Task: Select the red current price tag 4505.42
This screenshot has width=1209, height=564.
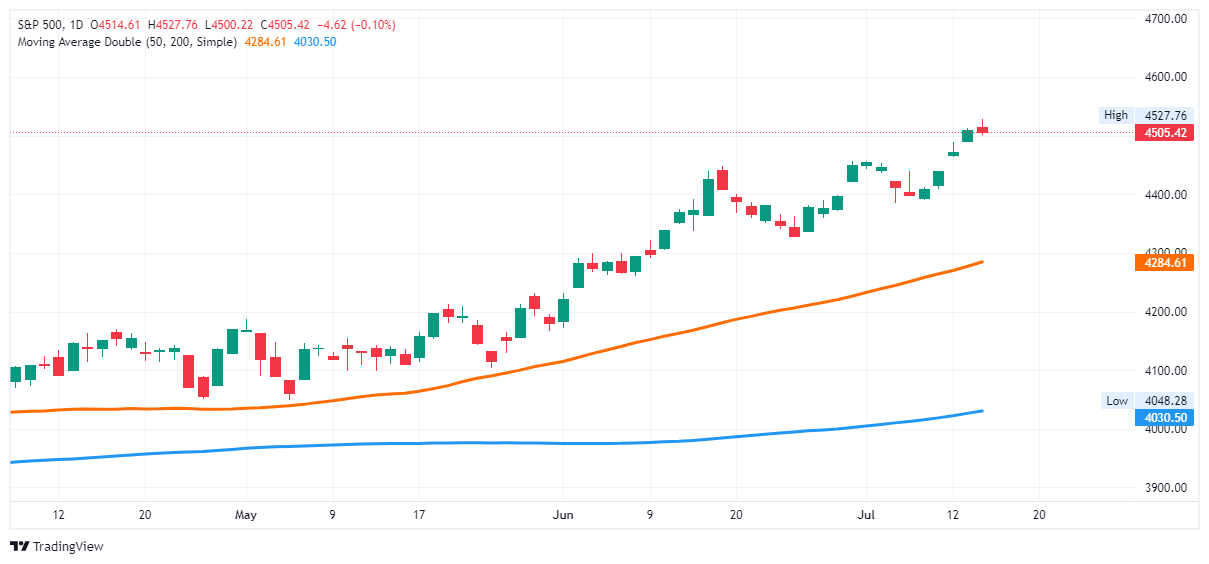Action: tap(1165, 132)
